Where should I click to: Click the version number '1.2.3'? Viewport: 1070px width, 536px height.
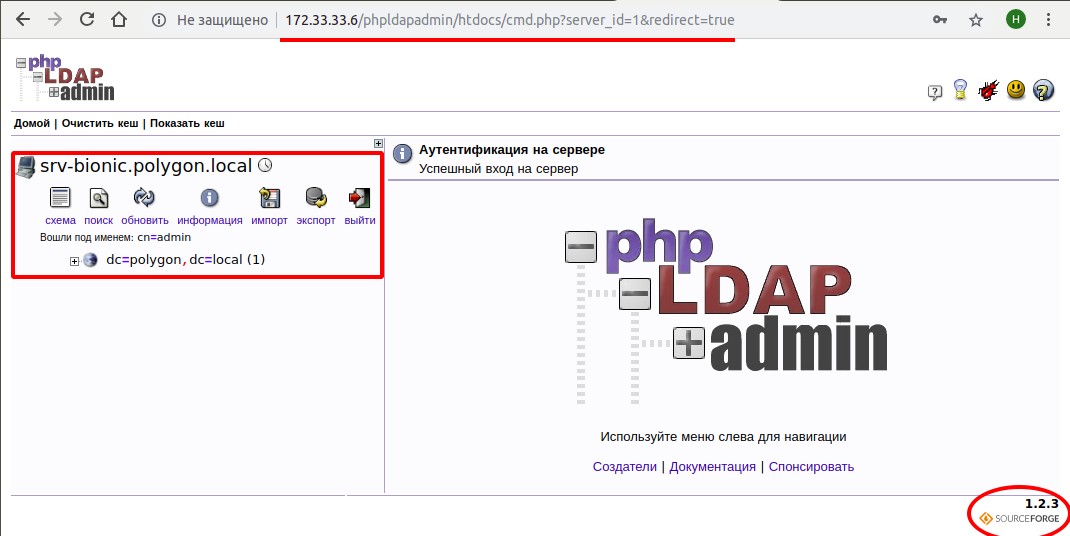(x=1041, y=504)
